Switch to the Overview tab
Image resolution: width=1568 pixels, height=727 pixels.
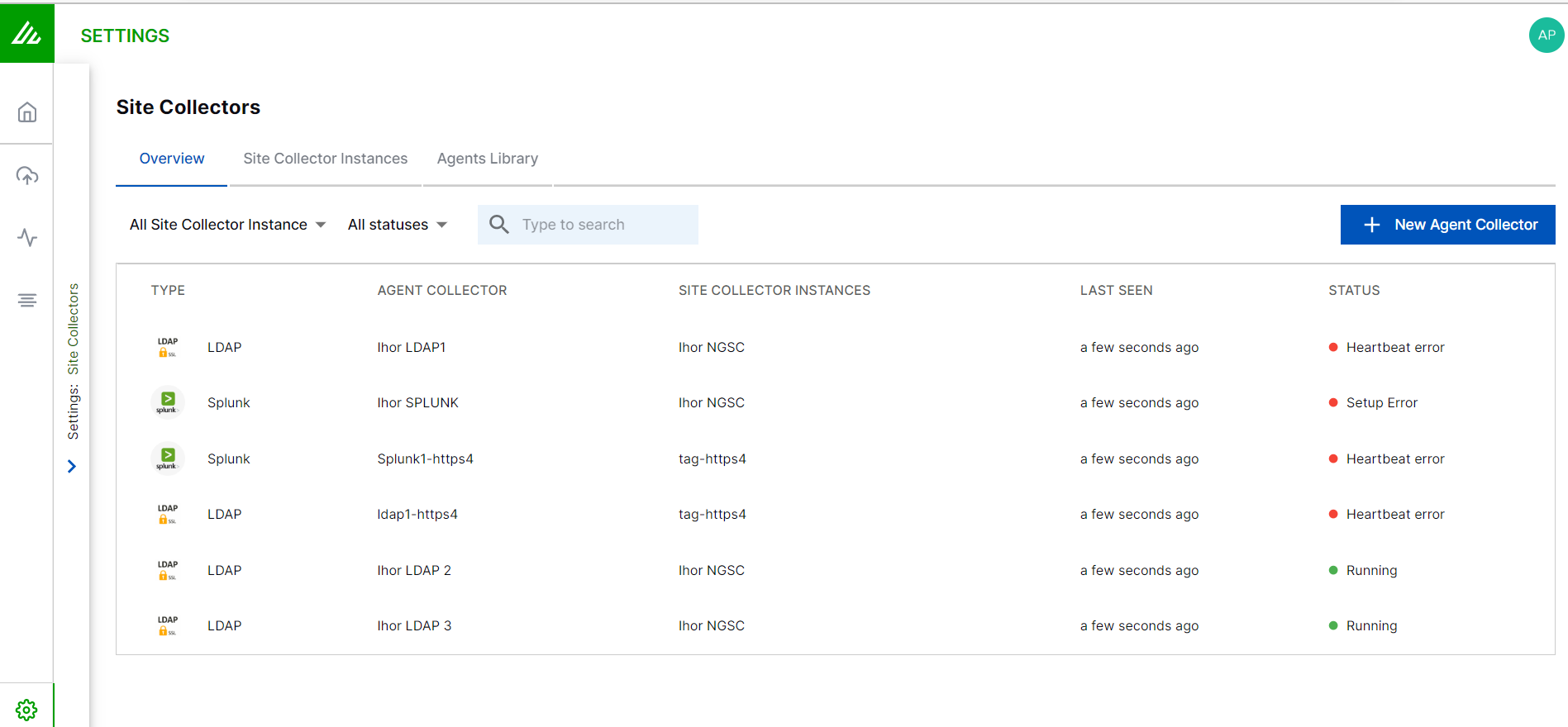pos(172,159)
